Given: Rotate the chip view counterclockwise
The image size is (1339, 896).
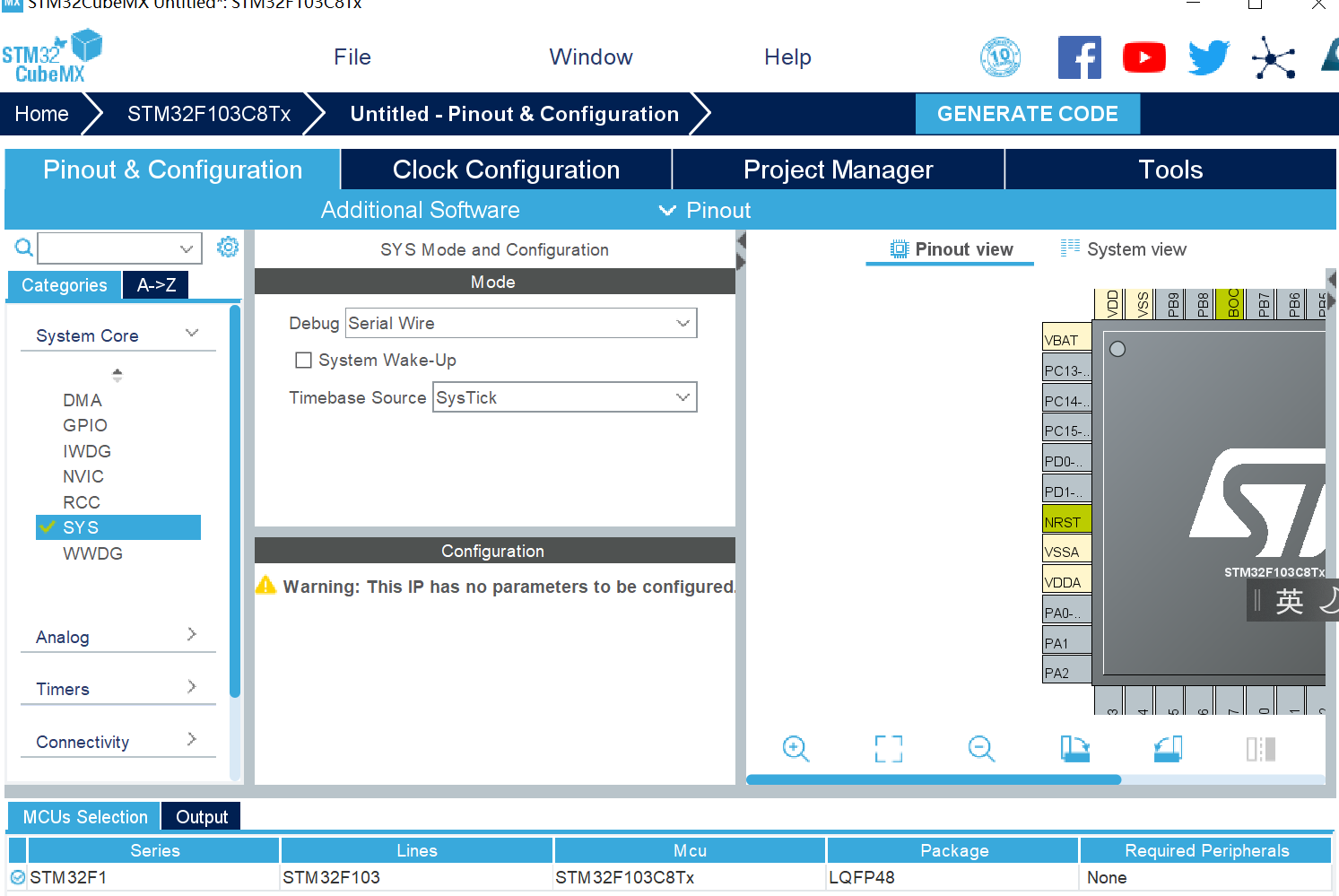Looking at the screenshot, I should coord(1168,749).
